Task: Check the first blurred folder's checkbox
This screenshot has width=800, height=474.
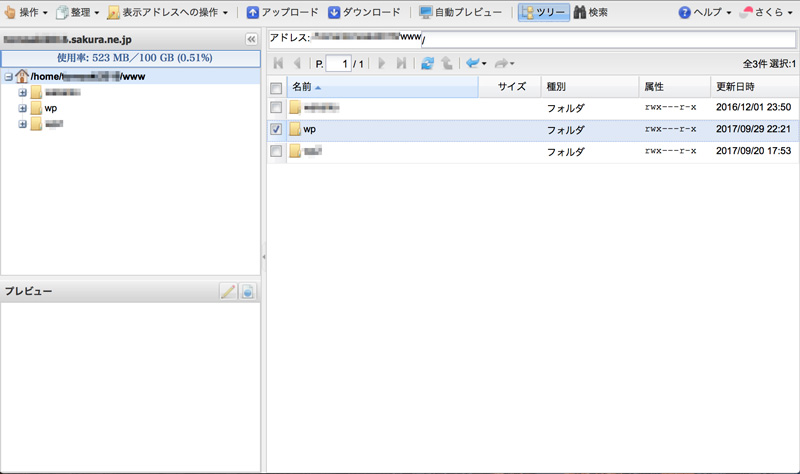Action: pos(276,107)
